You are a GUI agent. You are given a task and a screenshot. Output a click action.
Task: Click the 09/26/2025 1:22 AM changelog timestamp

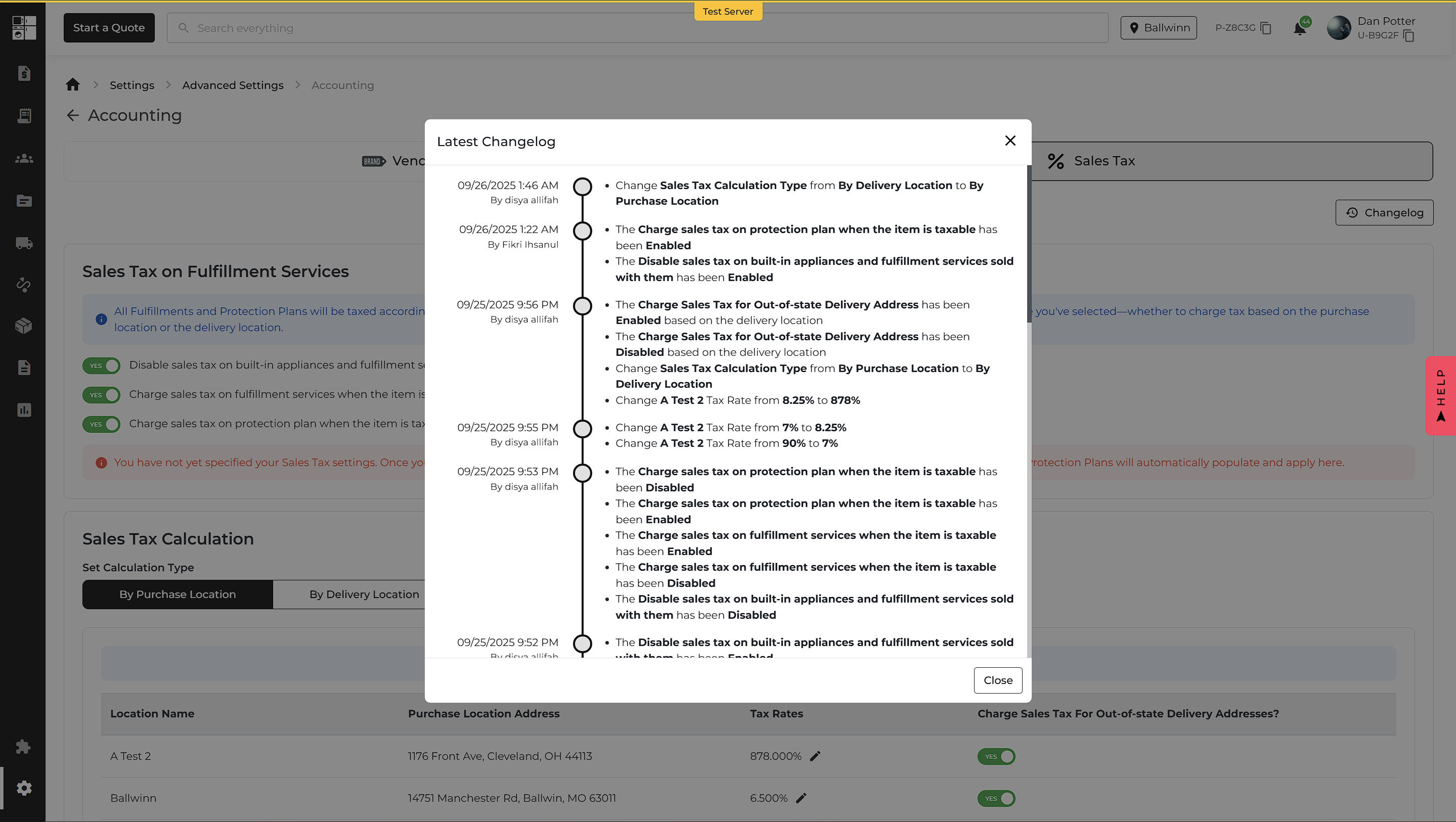click(x=509, y=230)
